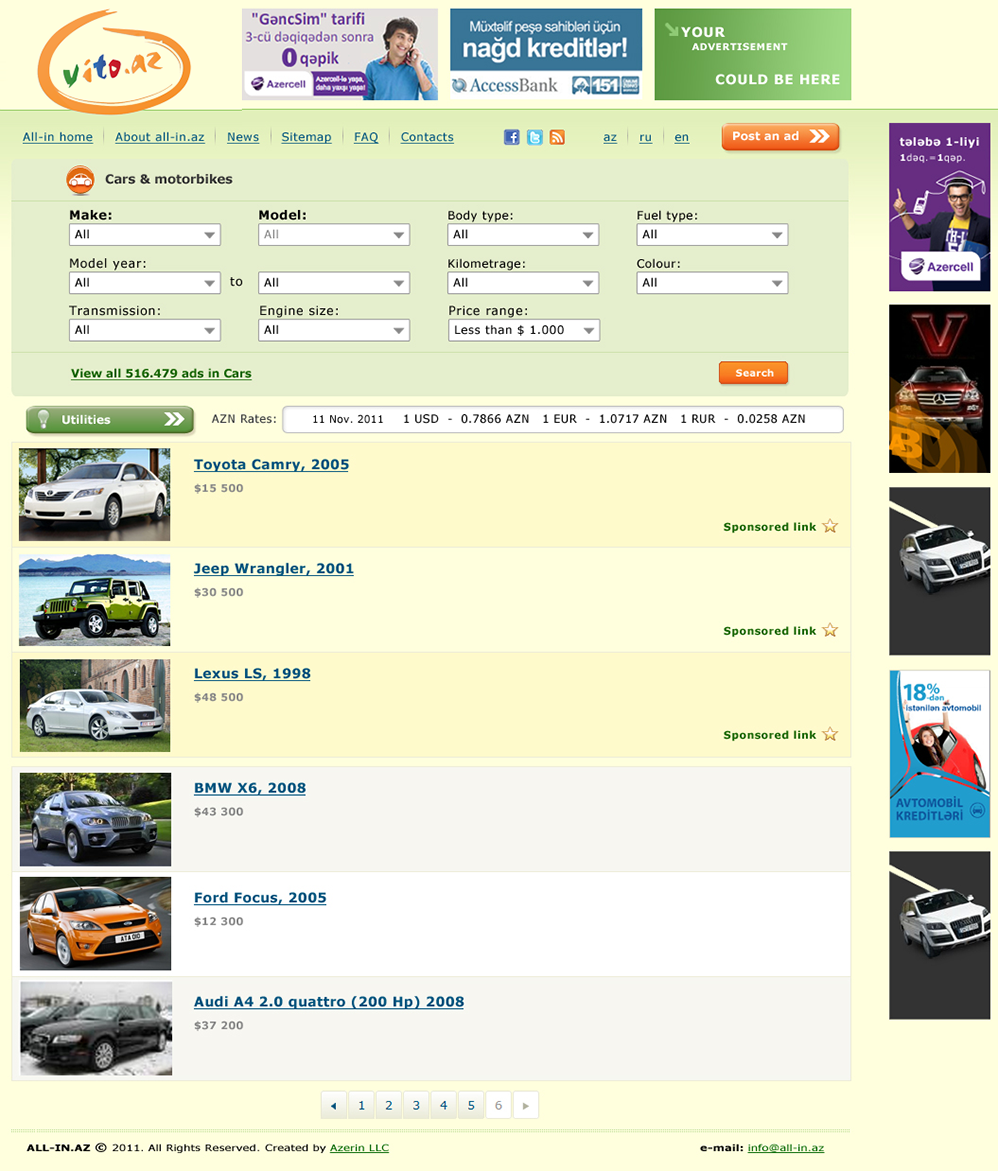Open the RSS feed icon
The height and width of the screenshot is (1171, 998).
click(557, 137)
